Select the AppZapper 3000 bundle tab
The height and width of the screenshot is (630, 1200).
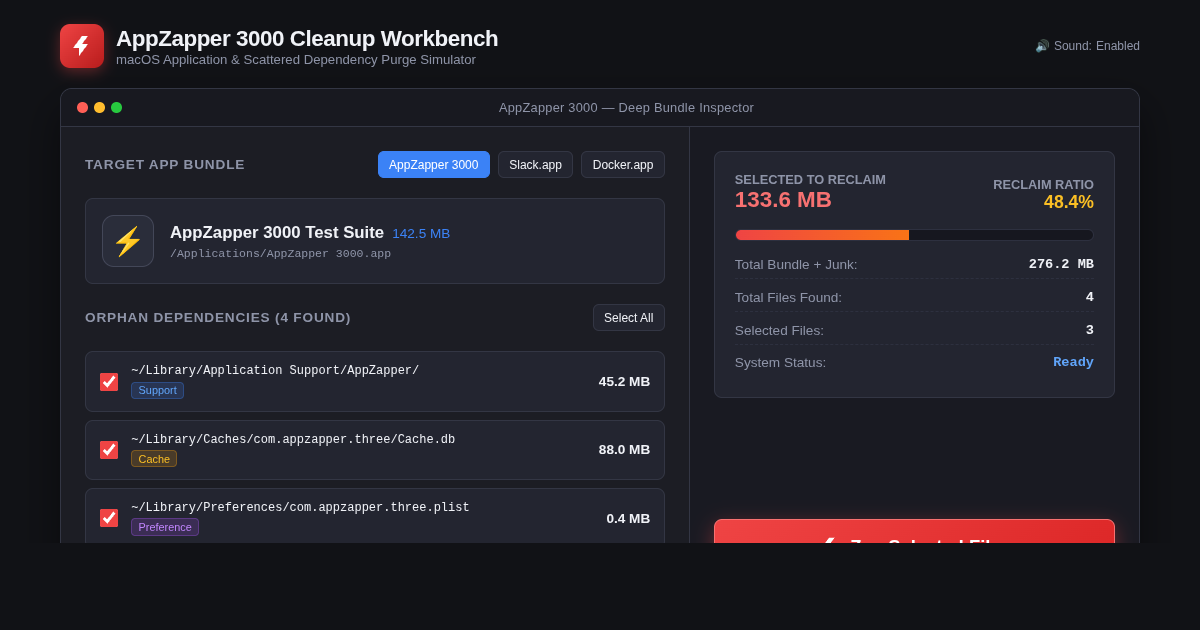tap(434, 165)
